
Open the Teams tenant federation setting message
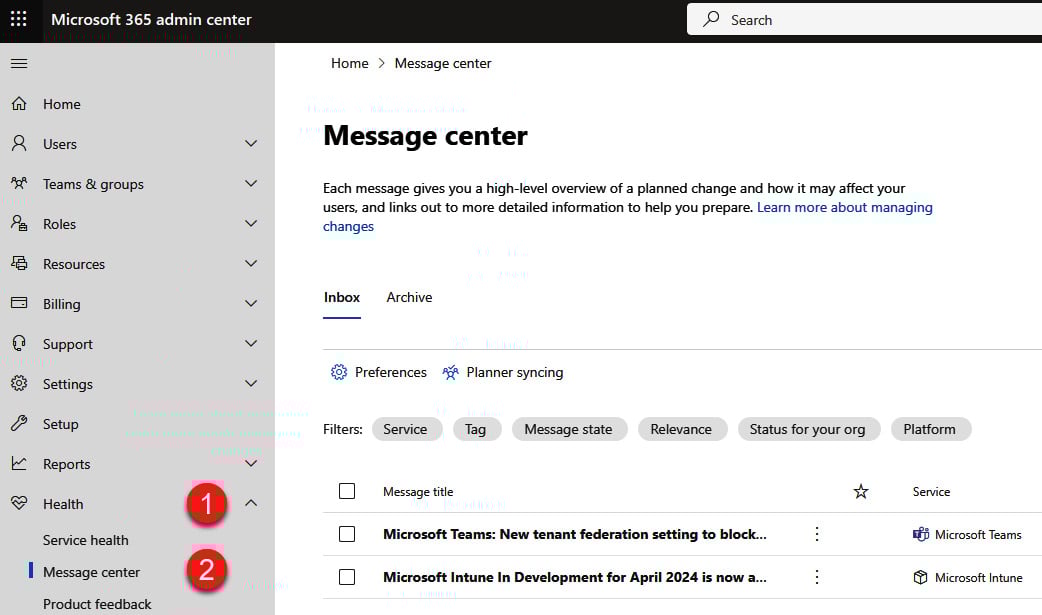click(575, 534)
